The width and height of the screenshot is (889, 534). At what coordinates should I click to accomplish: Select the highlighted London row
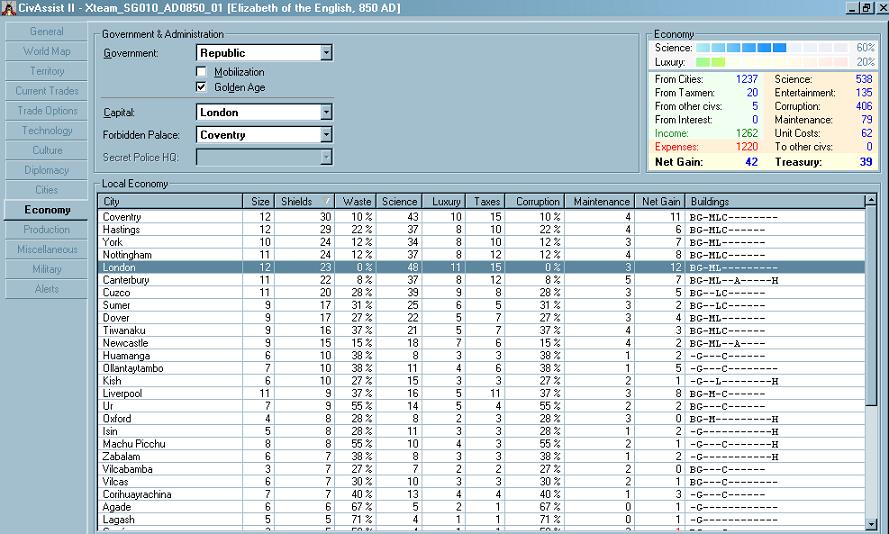click(481, 267)
